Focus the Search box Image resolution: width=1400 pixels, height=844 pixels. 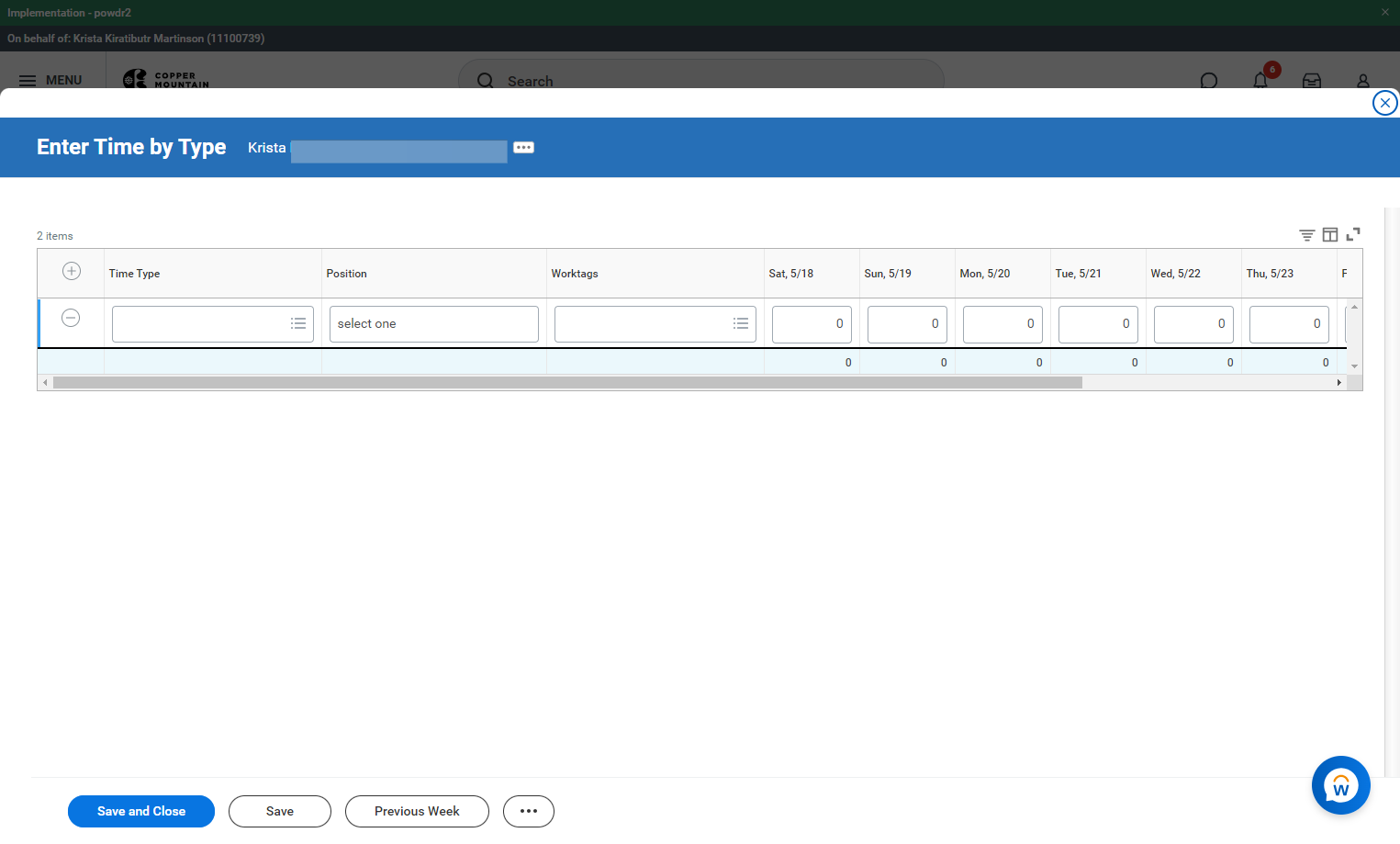(701, 81)
